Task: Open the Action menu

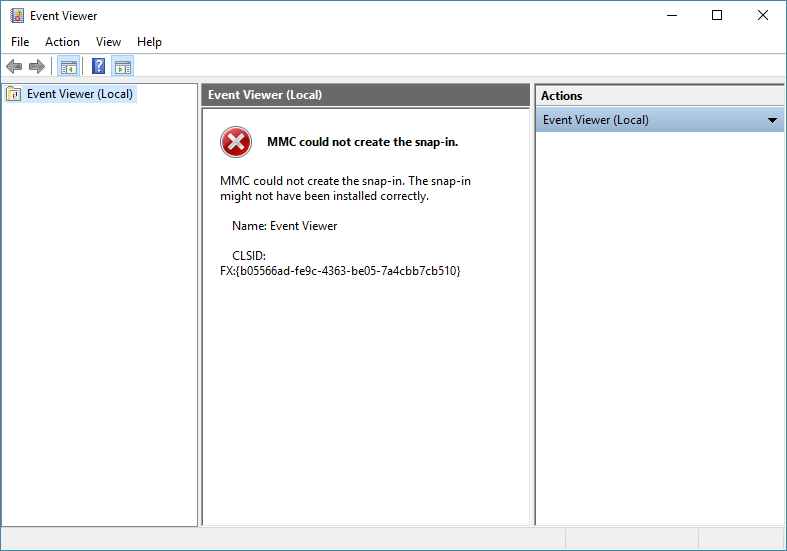Action: [62, 42]
